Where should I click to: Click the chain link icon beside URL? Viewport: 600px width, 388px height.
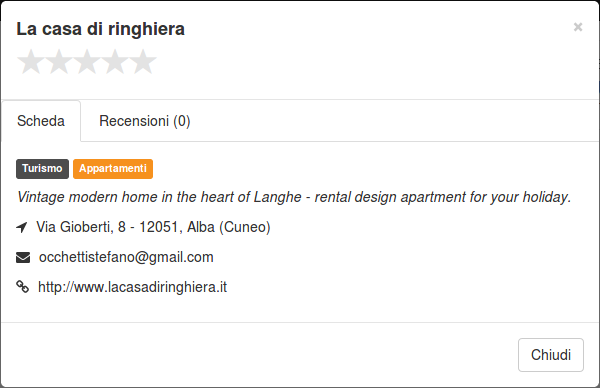[x=23, y=287]
